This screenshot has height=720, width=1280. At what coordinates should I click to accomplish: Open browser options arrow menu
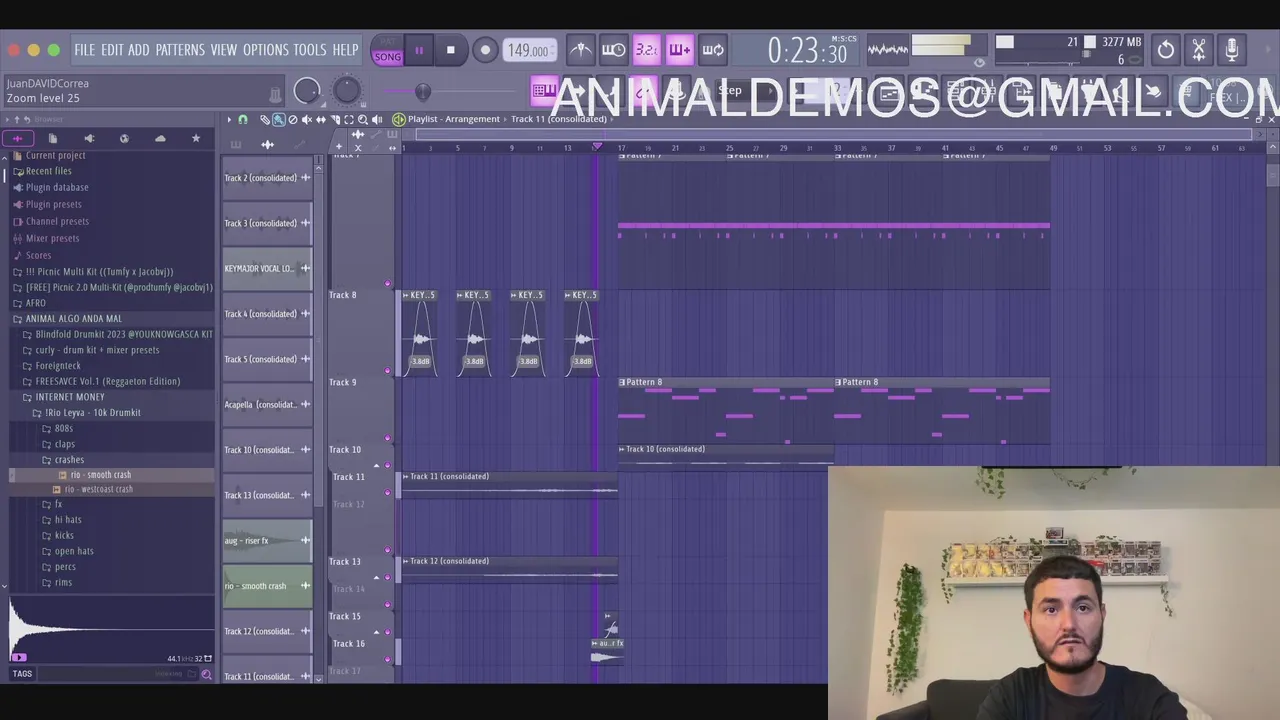click(8, 119)
